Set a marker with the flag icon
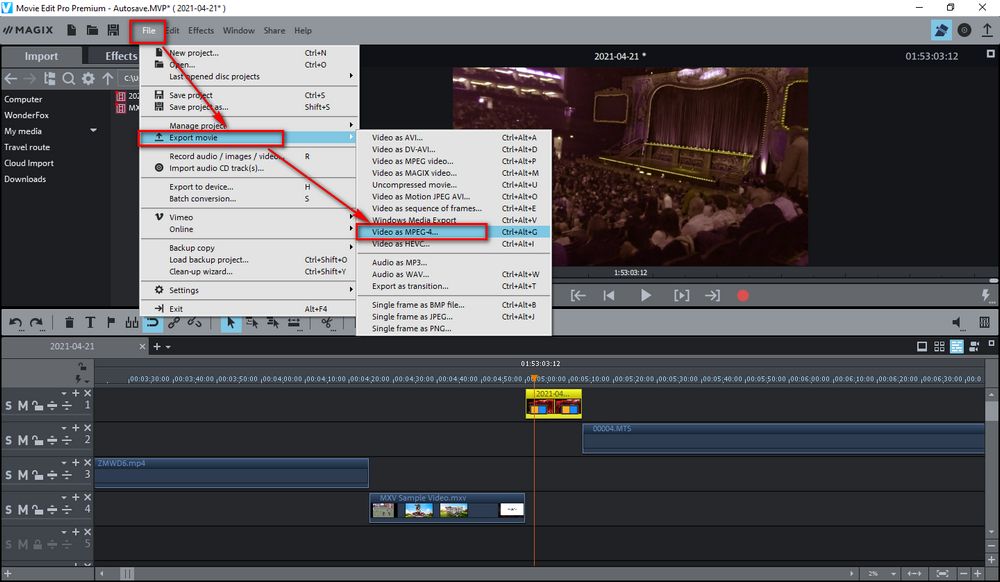 pos(111,323)
